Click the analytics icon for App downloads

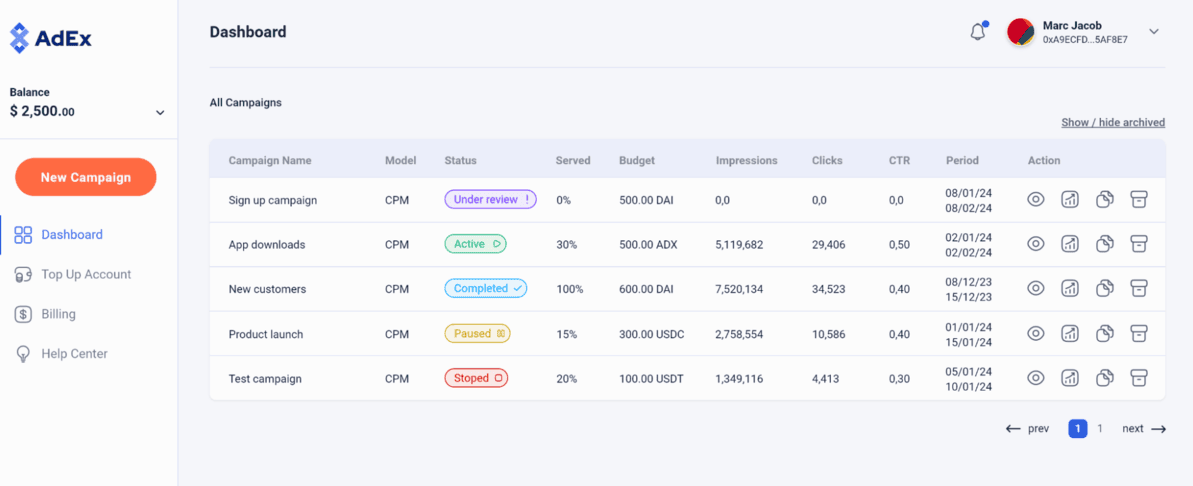(x=1070, y=244)
